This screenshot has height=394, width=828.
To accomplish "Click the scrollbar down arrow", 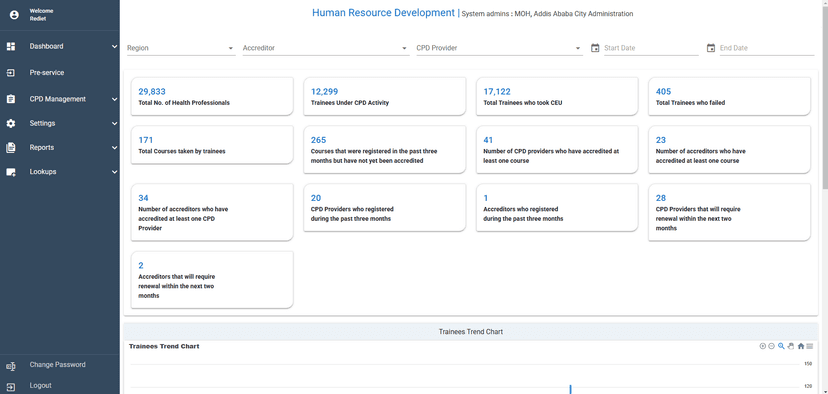I will coord(825,391).
